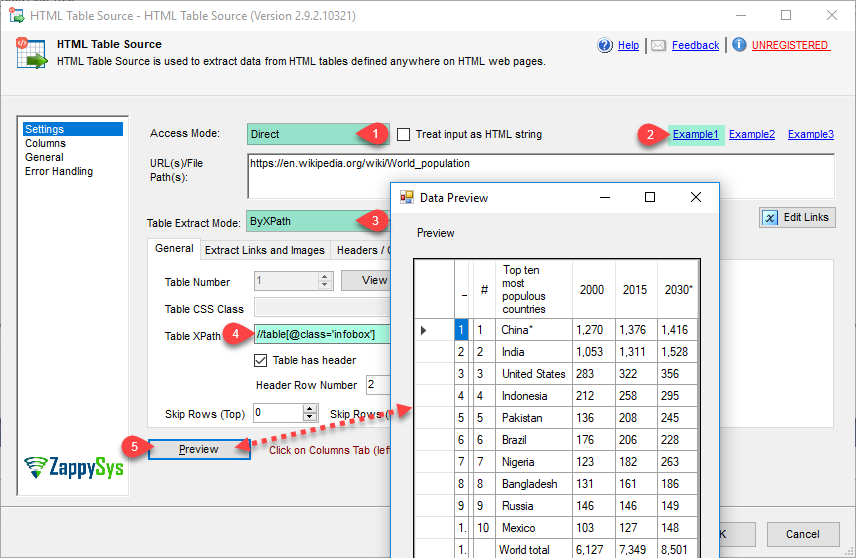Click the Preview button

point(199,449)
